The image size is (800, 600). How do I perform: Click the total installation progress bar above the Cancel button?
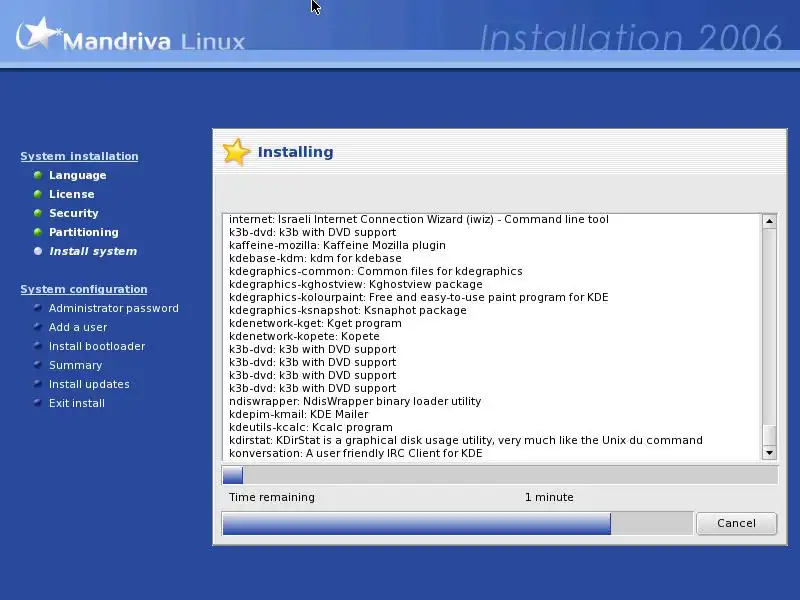[x=458, y=524]
